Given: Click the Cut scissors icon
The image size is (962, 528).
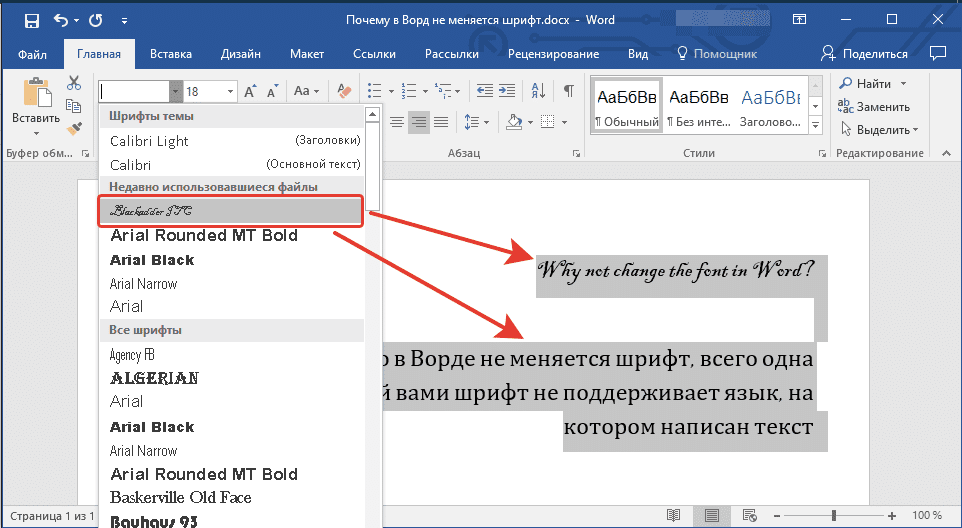Looking at the screenshot, I should click(x=74, y=85).
